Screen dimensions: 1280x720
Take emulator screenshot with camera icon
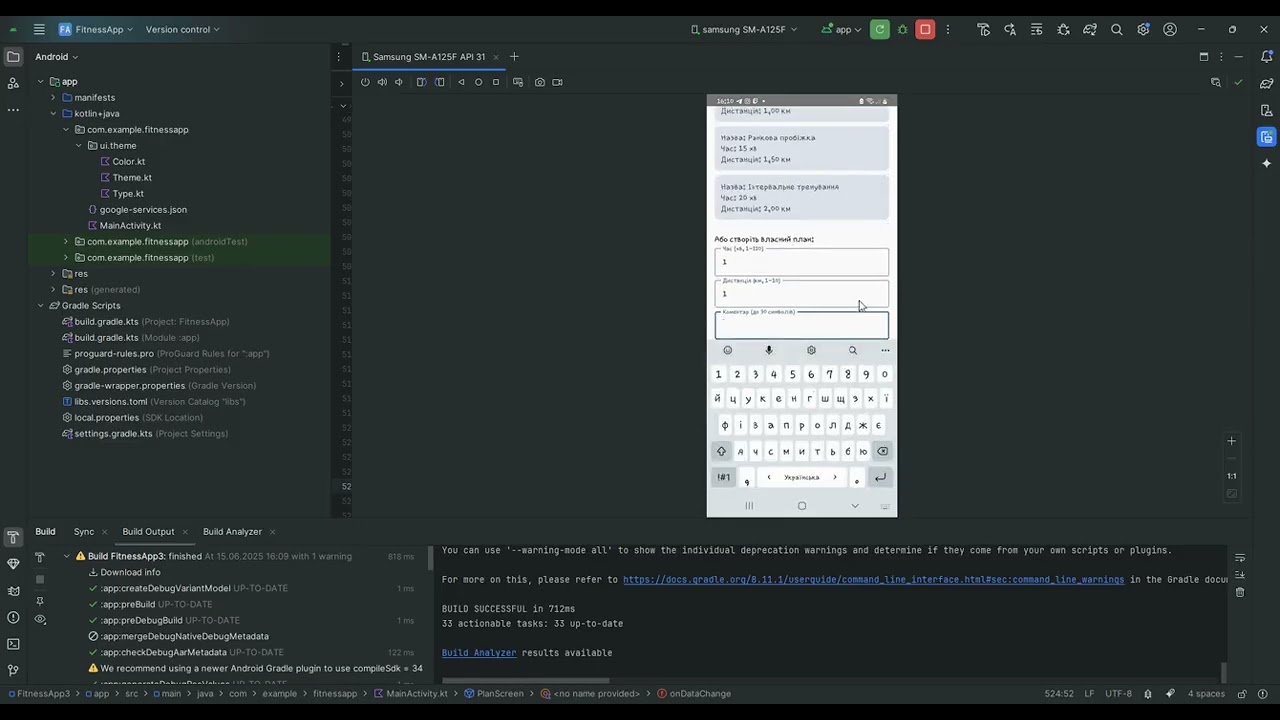[540, 82]
